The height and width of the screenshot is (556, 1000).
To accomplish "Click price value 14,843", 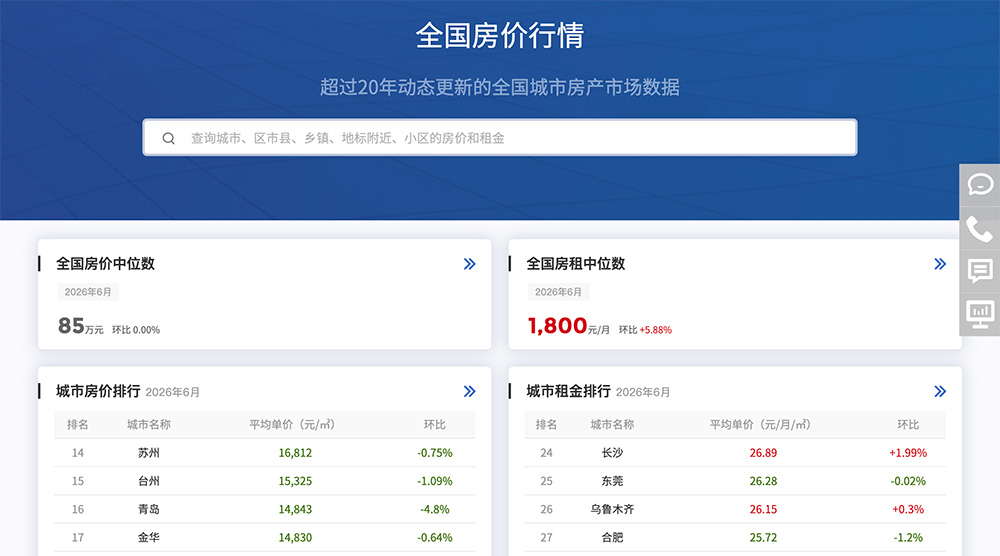I will point(295,509).
